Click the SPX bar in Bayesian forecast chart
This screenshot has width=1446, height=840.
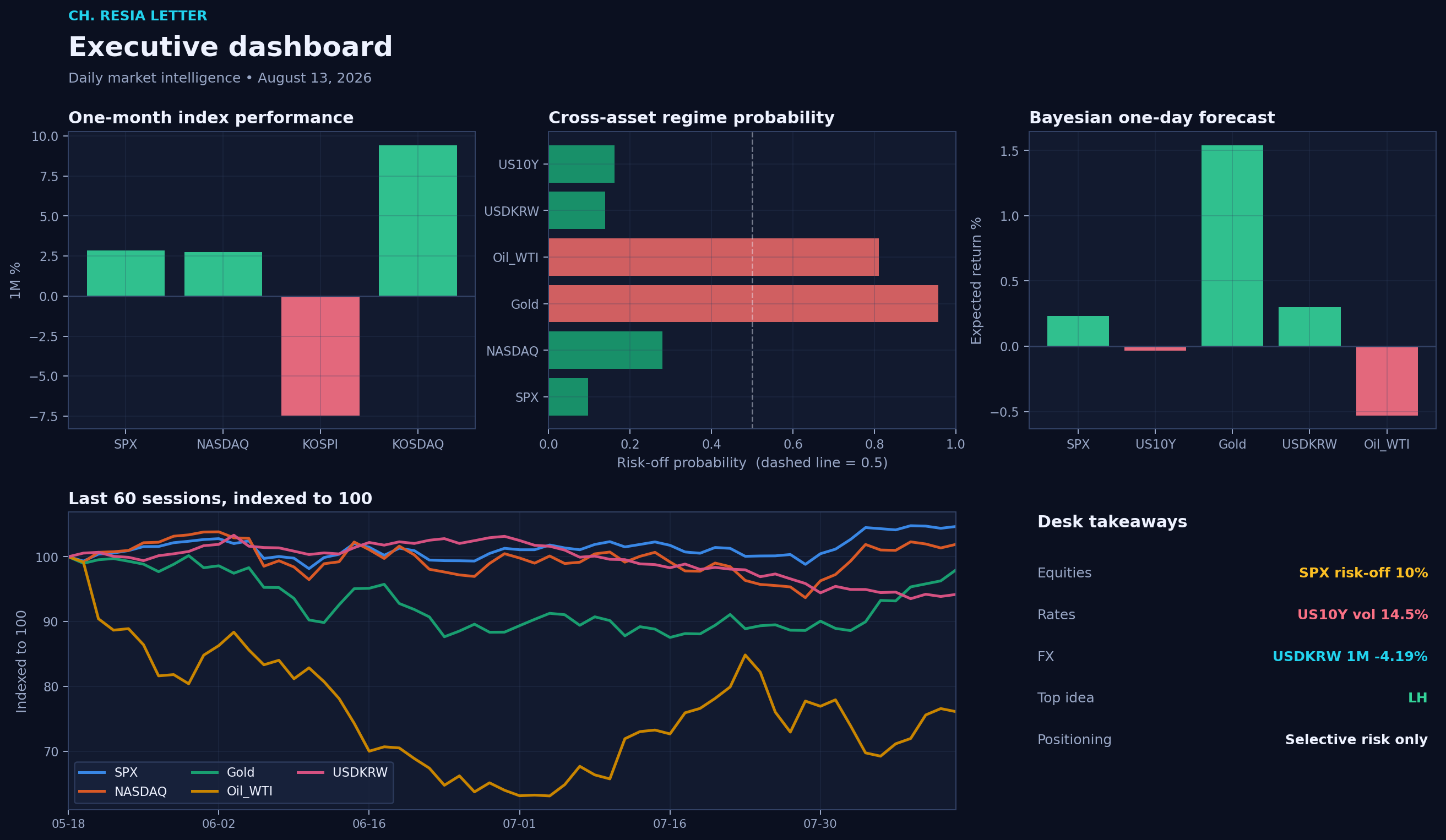click(1078, 331)
